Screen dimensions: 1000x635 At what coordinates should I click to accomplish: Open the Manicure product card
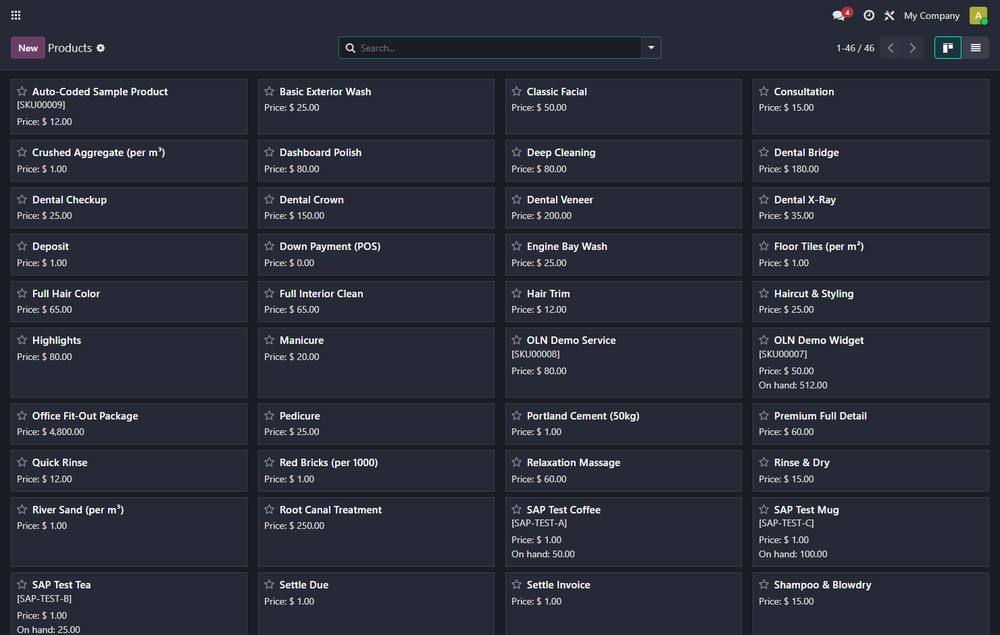coord(376,362)
